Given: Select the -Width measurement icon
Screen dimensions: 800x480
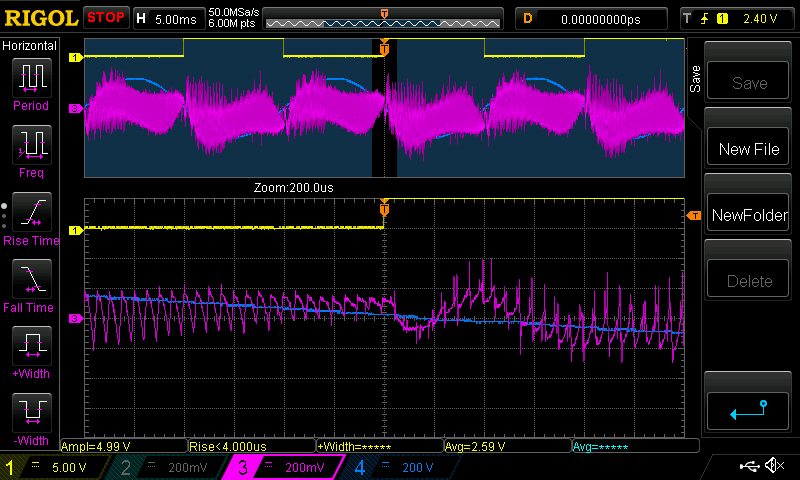Looking at the screenshot, I should coord(31,415).
